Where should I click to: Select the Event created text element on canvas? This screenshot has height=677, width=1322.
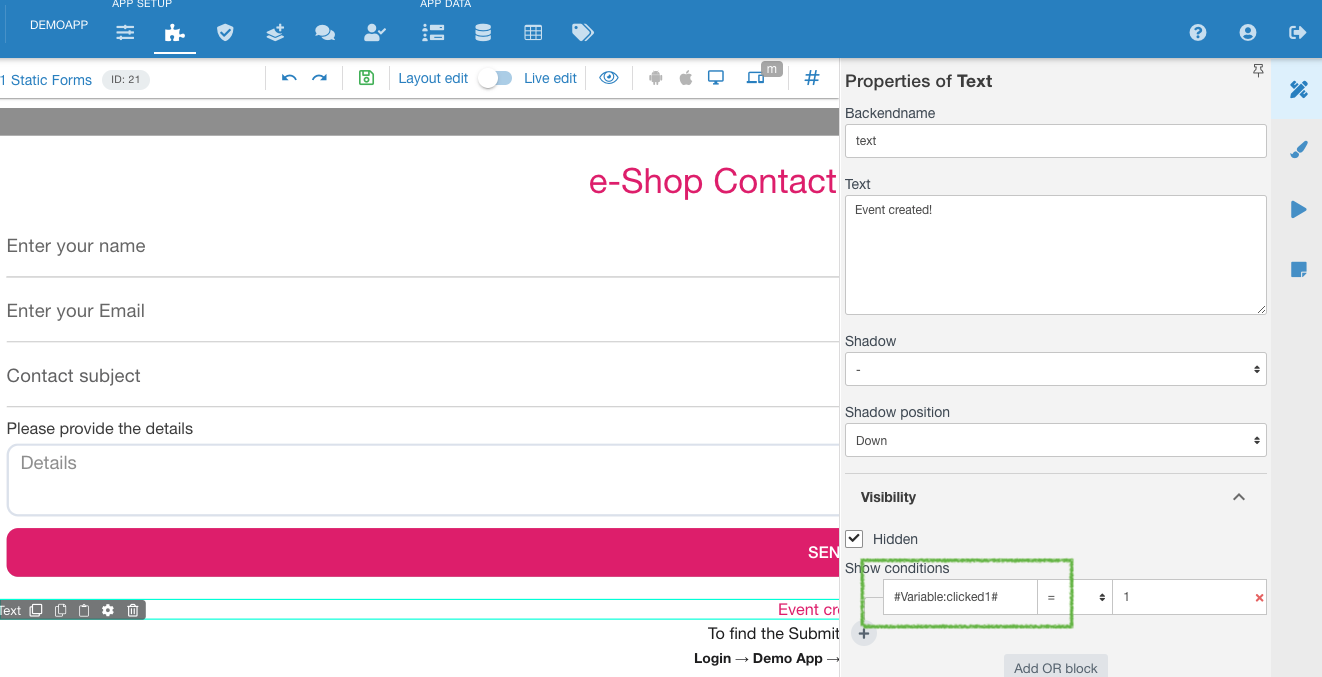click(808, 610)
